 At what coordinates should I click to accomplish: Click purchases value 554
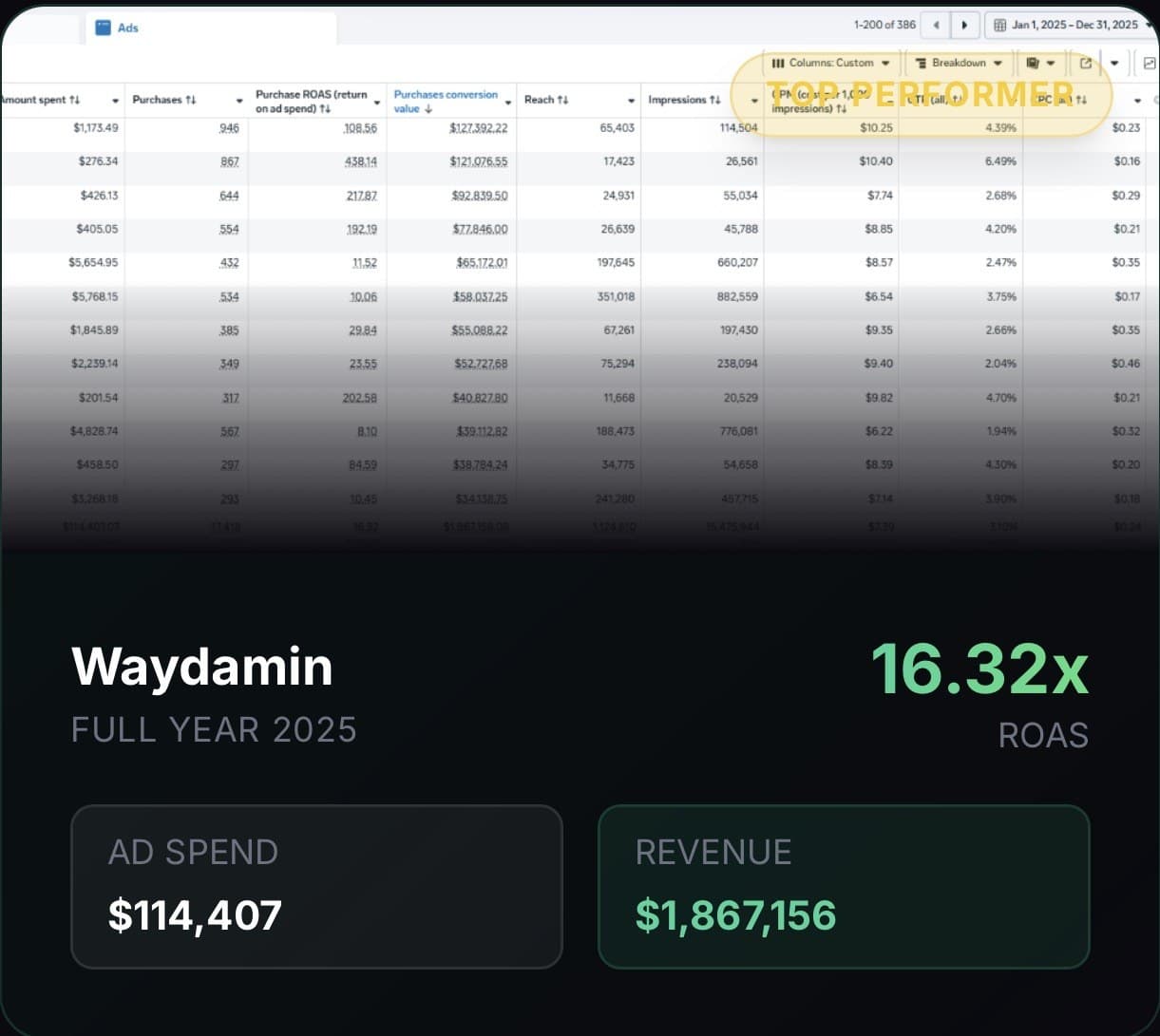pyautogui.click(x=229, y=229)
